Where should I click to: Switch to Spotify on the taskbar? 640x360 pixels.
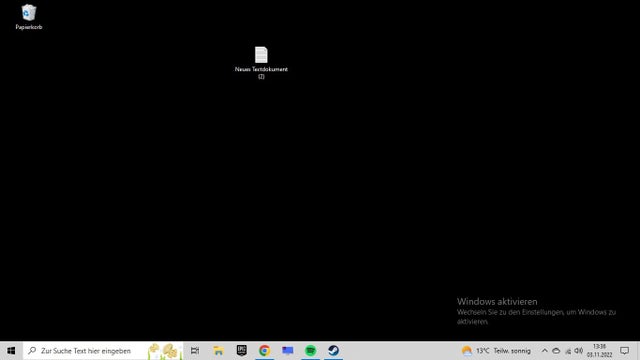tap(311, 351)
